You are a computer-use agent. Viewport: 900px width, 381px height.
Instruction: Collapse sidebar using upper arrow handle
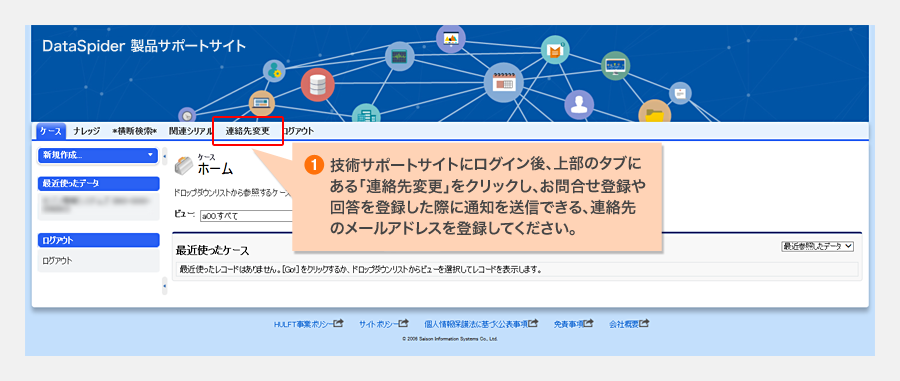click(165, 156)
